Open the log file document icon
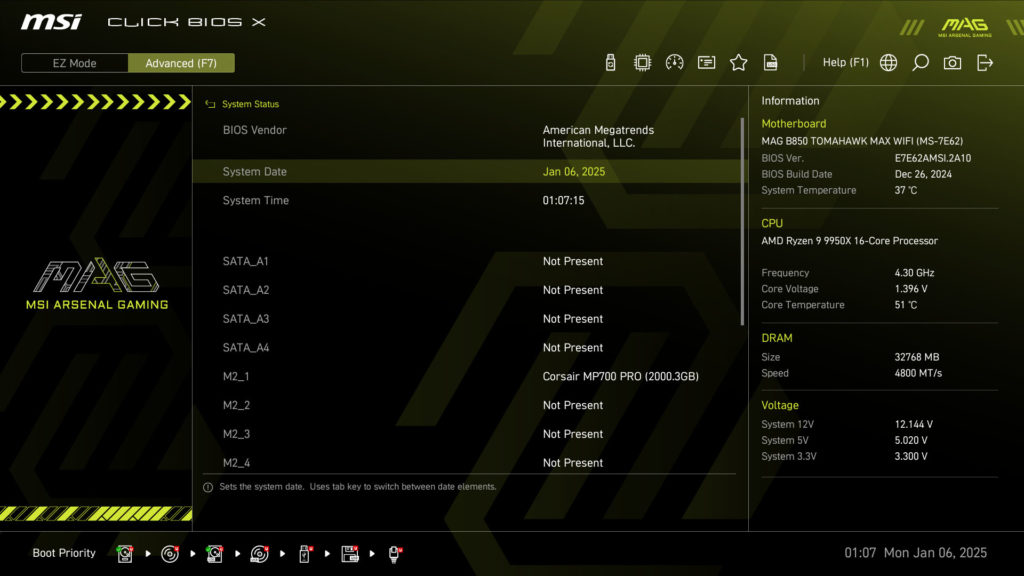Screen dimensions: 1024x576 coord(770,63)
